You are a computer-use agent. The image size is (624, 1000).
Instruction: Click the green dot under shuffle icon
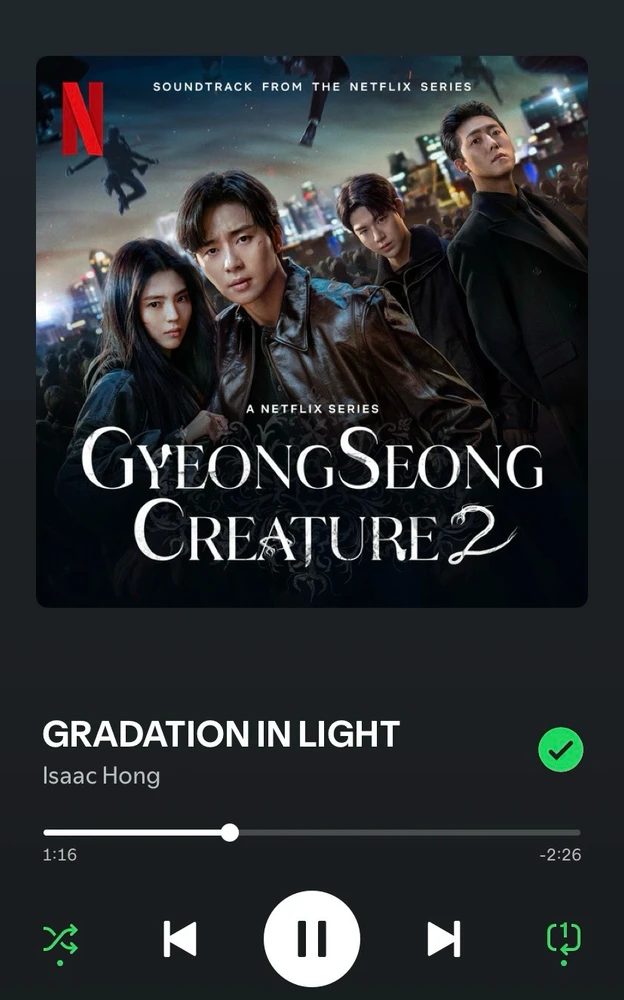point(60,963)
